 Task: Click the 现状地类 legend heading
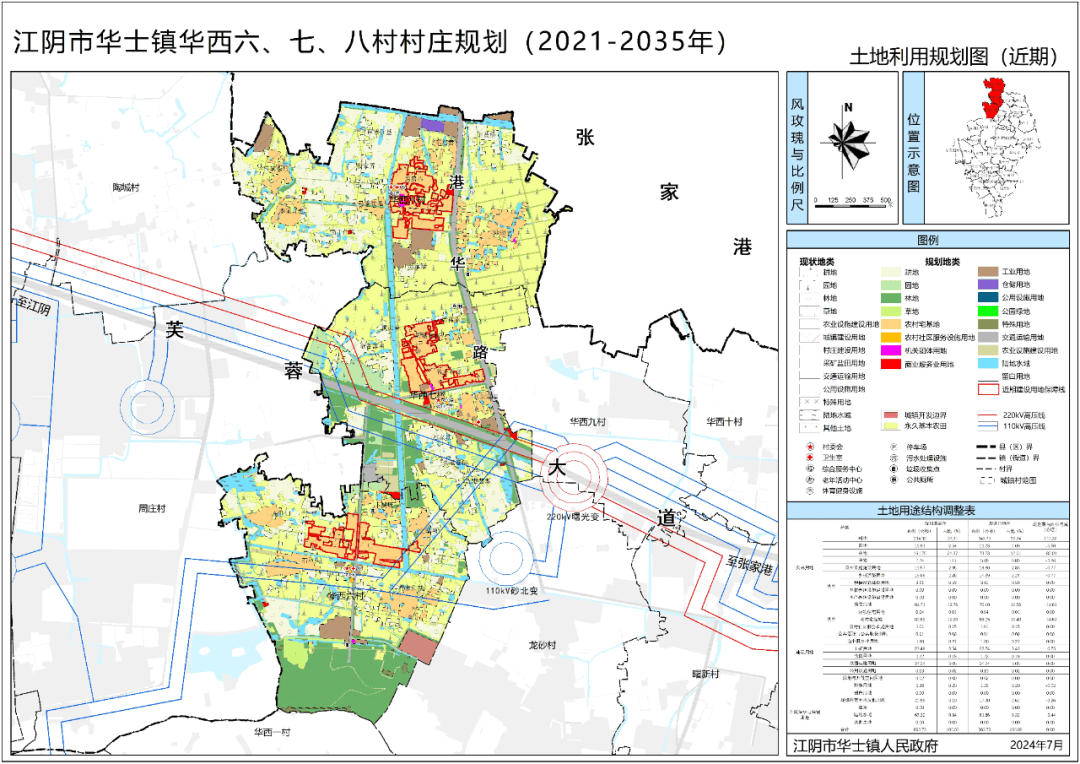[817, 262]
